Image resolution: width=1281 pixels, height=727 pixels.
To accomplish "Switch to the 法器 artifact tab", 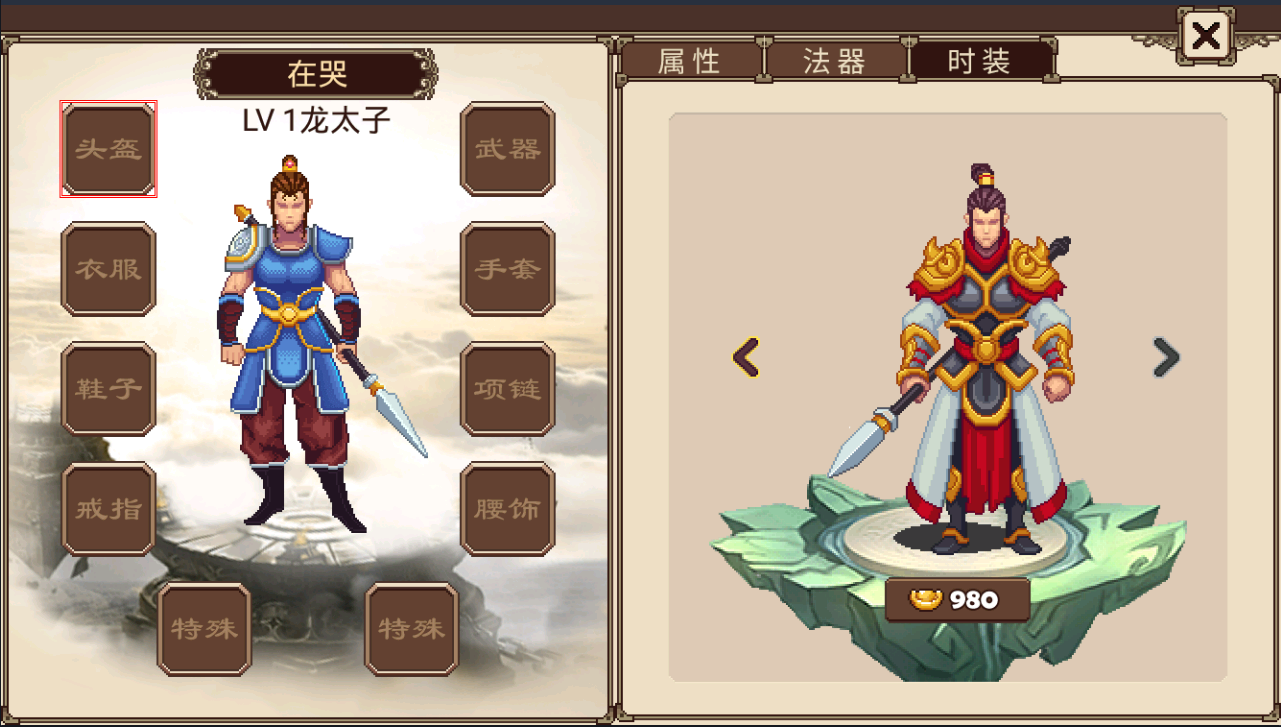I will 835,61.
